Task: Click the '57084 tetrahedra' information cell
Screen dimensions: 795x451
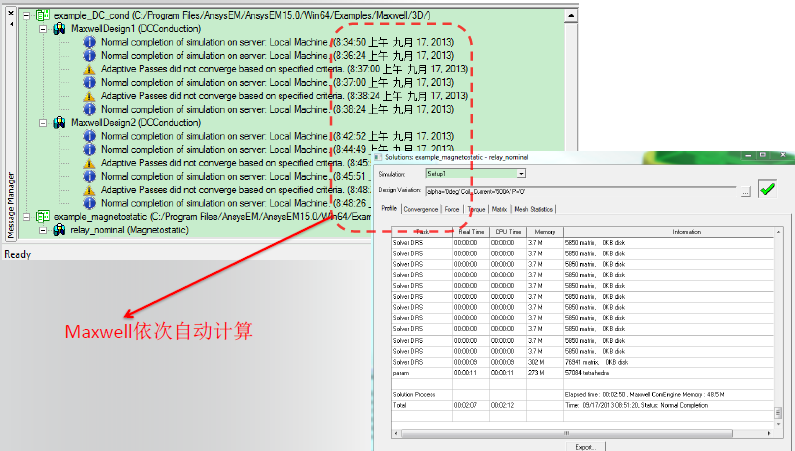Action: coord(669,373)
